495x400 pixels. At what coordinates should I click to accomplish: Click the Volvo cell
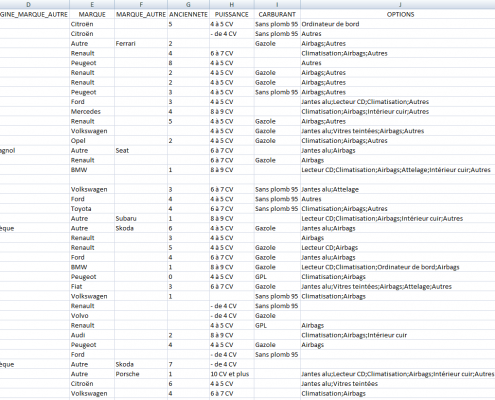(x=92, y=316)
